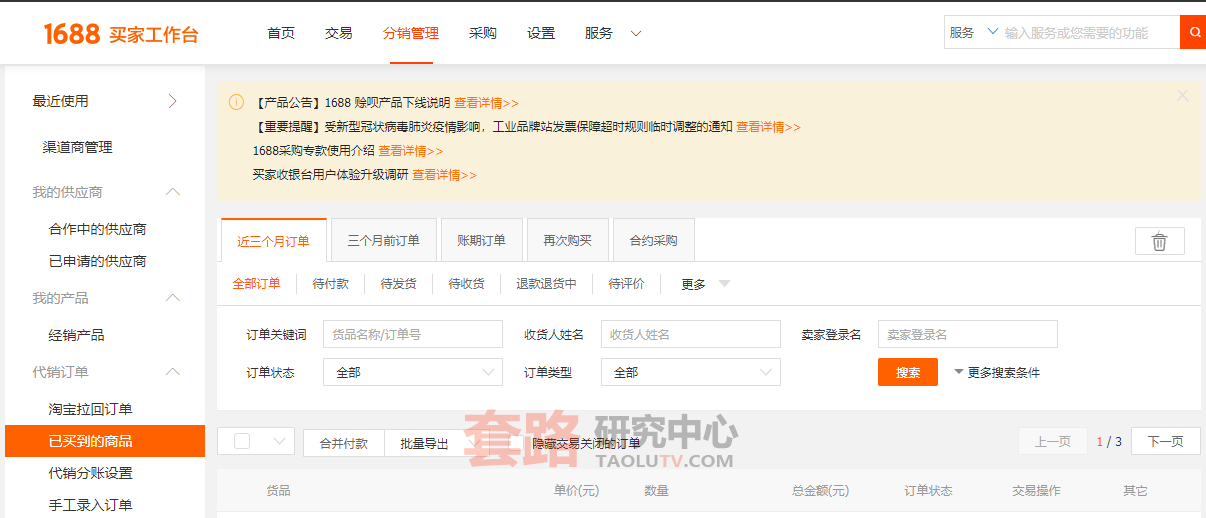
Task: Switch to 账期订单 tab
Action: coord(482,241)
